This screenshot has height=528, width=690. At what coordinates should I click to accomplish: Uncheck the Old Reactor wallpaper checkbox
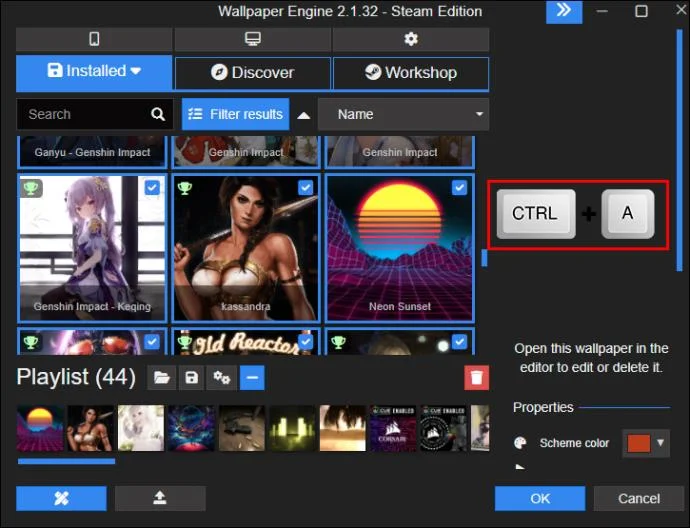[306, 342]
